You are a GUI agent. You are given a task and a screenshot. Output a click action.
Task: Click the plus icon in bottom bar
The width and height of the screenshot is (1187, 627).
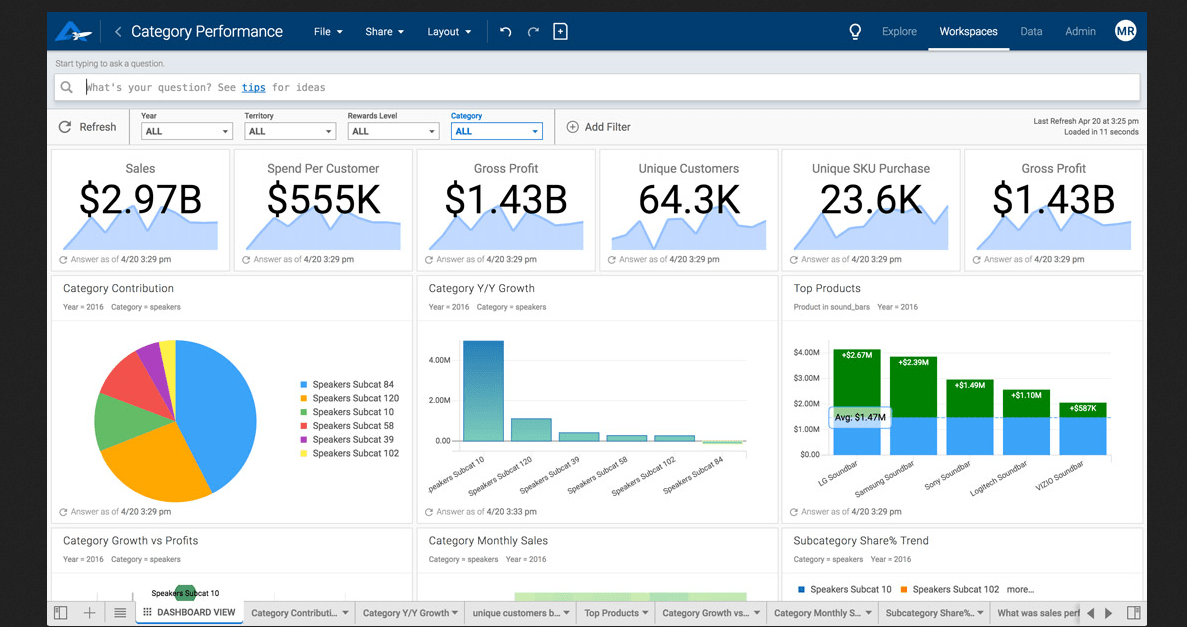(x=89, y=613)
